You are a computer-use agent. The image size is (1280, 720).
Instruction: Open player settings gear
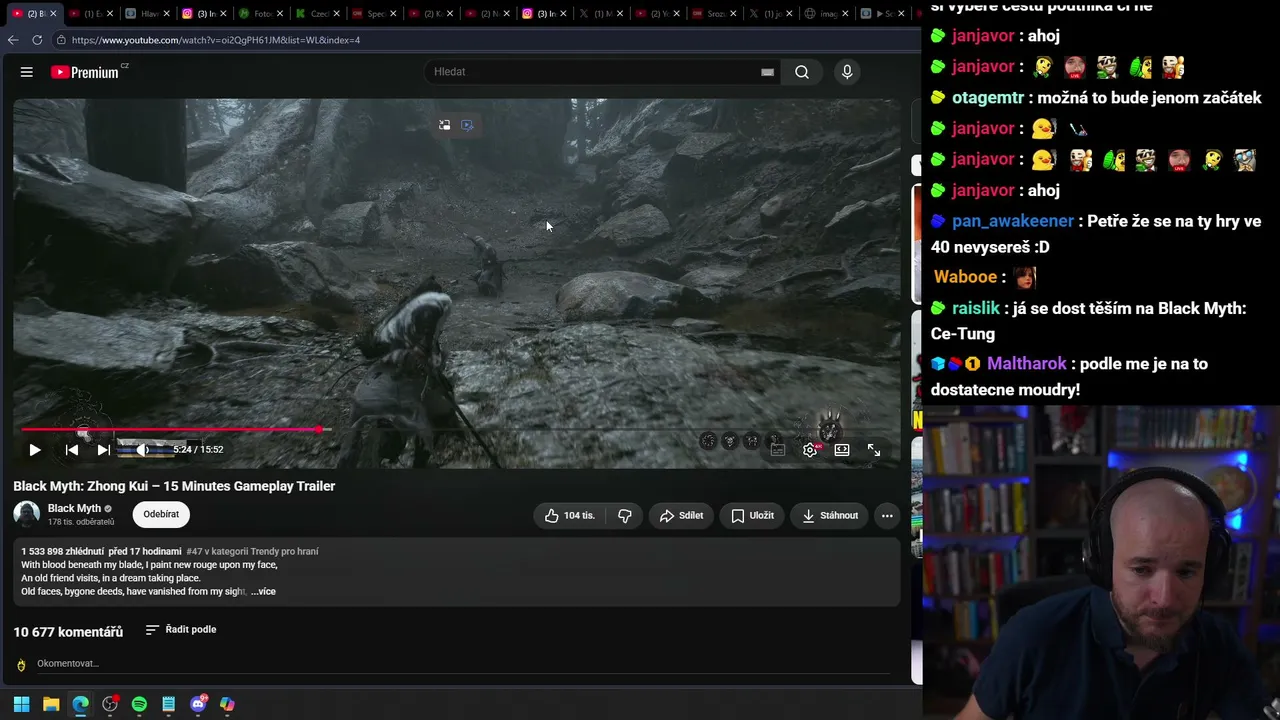tap(810, 450)
